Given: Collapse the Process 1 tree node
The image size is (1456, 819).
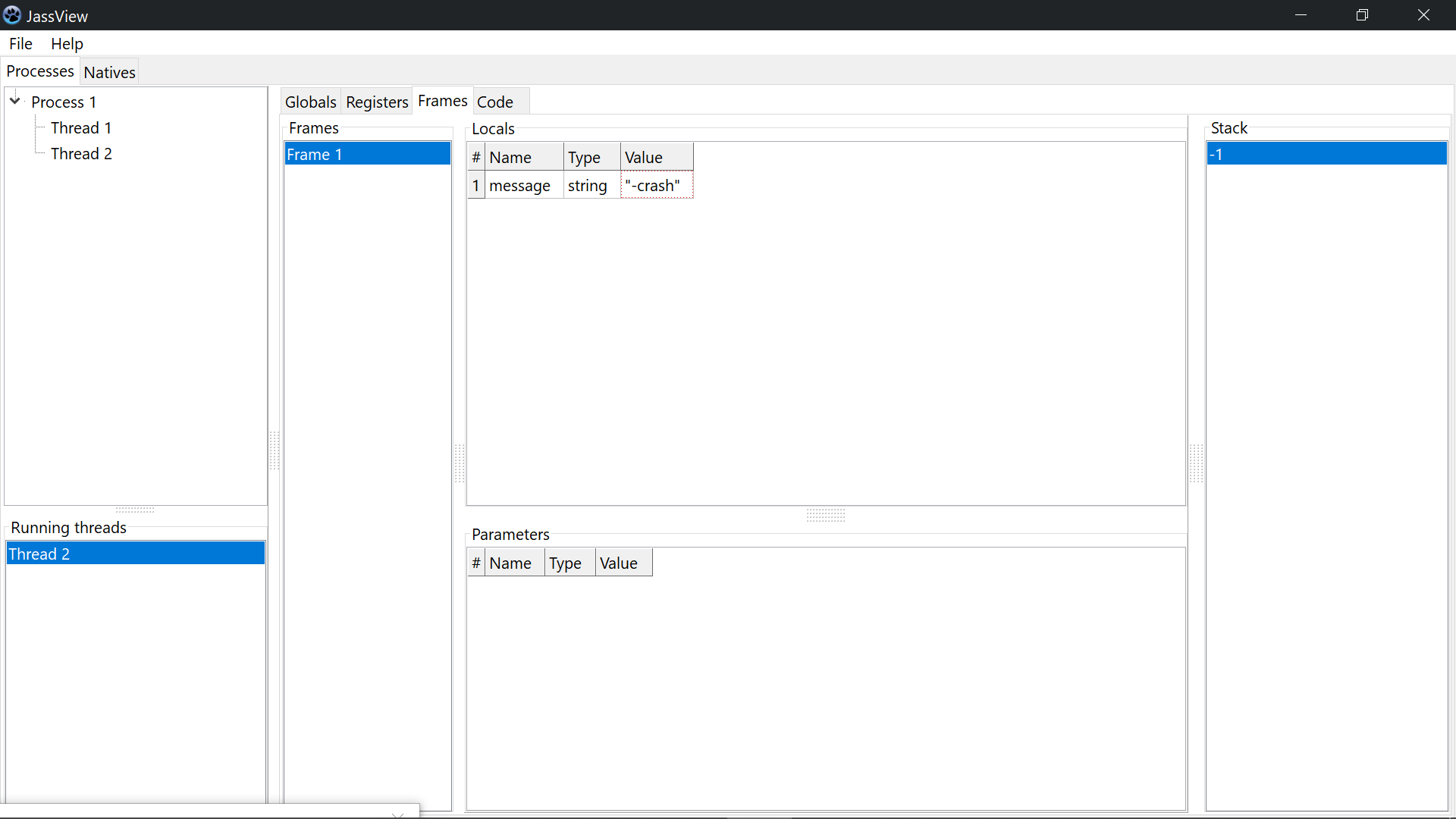Looking at the screenshot, I should (15, 101).
